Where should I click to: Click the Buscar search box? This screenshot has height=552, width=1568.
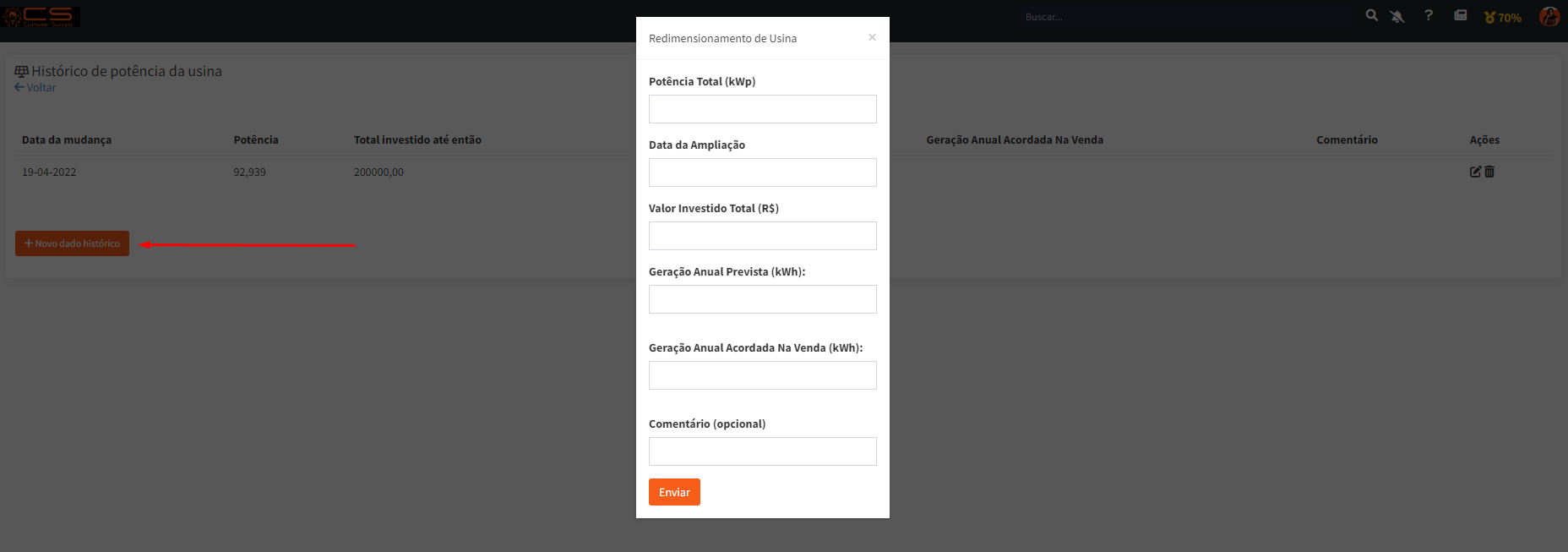coord(1183,17)
